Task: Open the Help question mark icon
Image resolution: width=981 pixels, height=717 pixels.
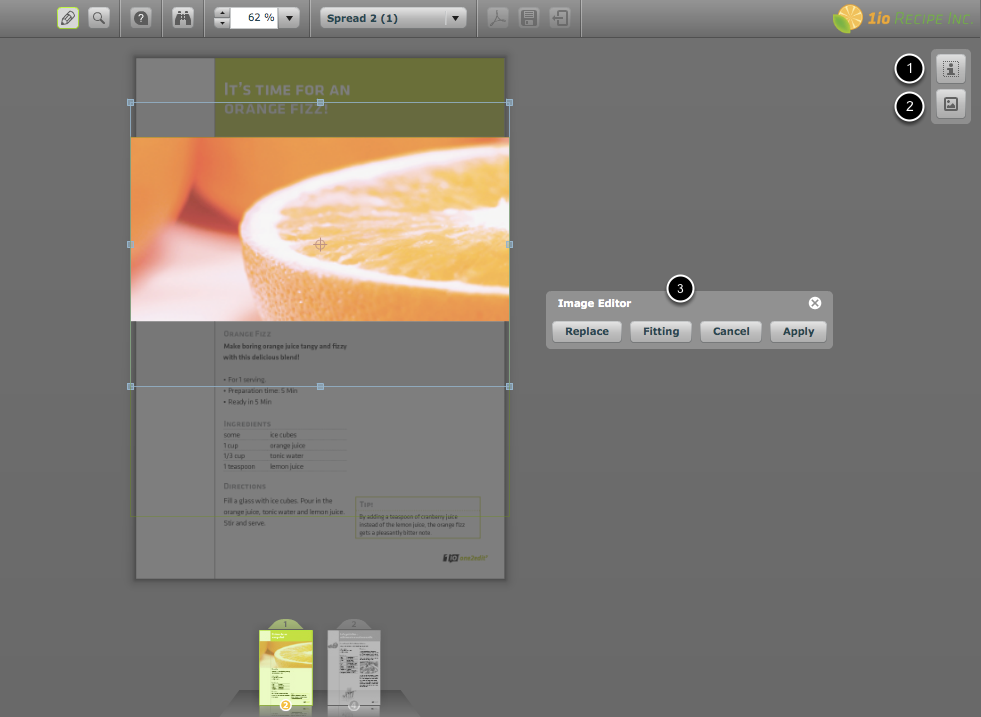Action: [x=141, y=18]
